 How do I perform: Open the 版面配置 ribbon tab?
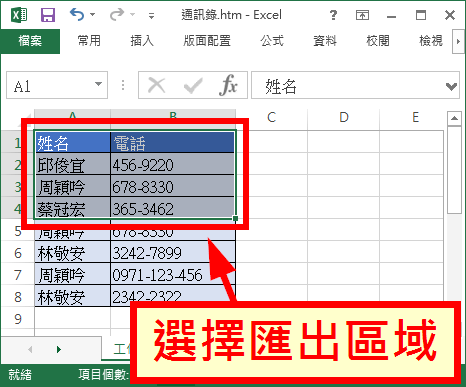pyautogui.click(x=207, y=41)
